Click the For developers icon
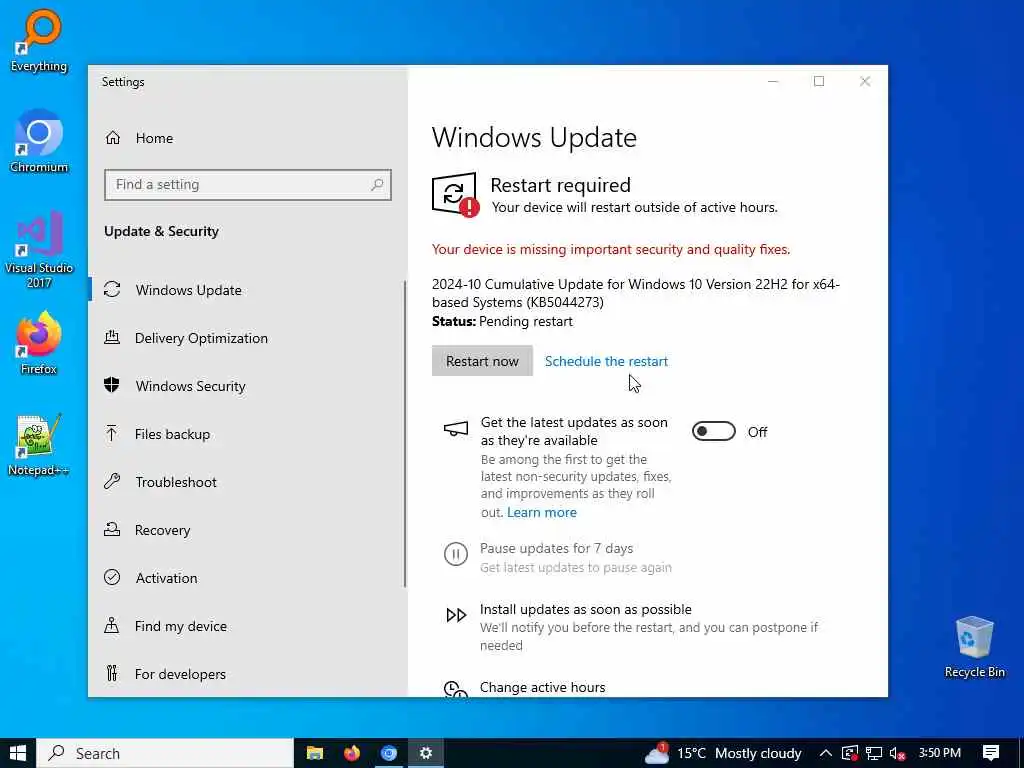The width and height of the screenshot is (1024, 768). coord(112,673)
